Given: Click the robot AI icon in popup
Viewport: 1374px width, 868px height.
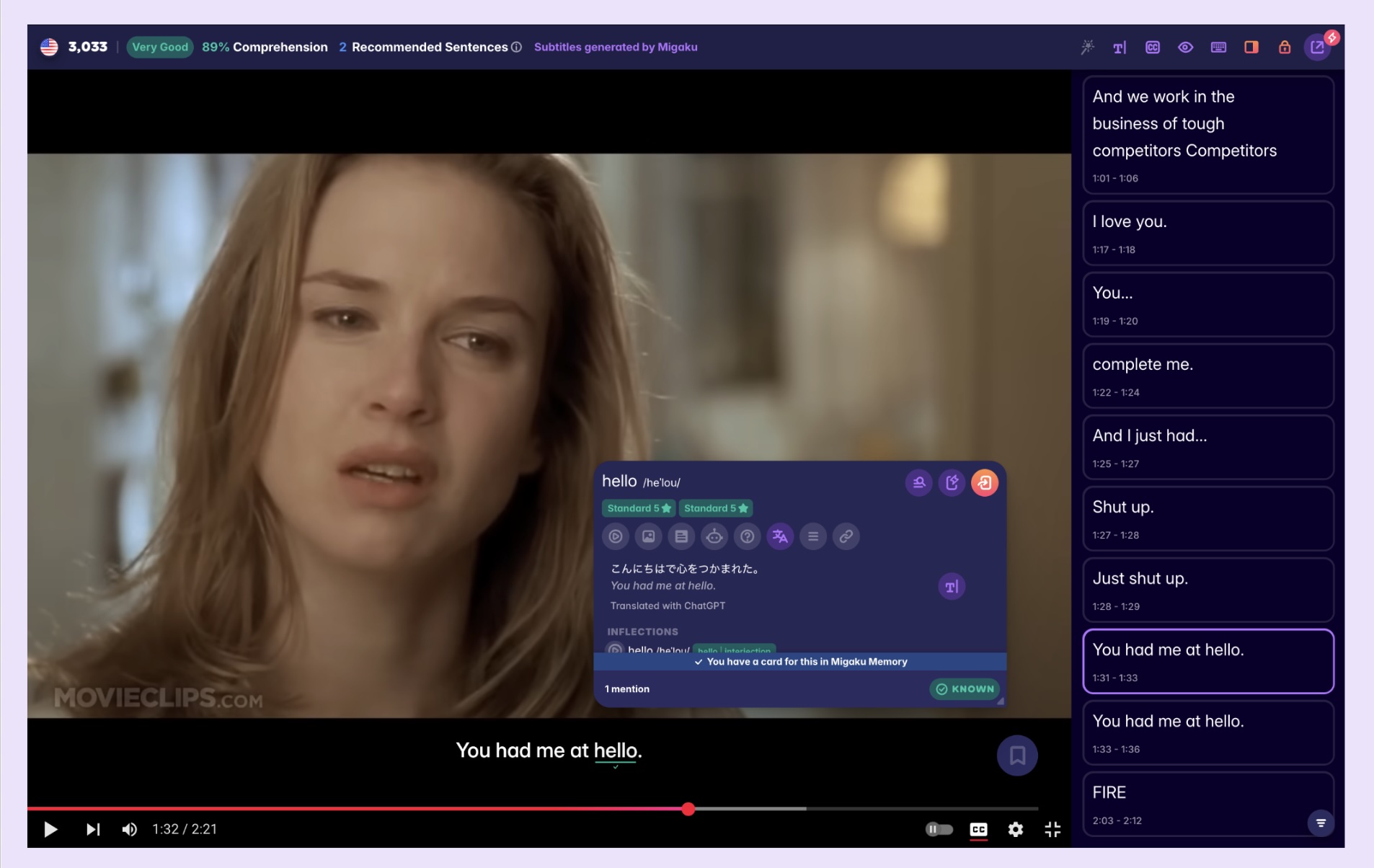Looking at the screenshot, I should tap(714, 536).
